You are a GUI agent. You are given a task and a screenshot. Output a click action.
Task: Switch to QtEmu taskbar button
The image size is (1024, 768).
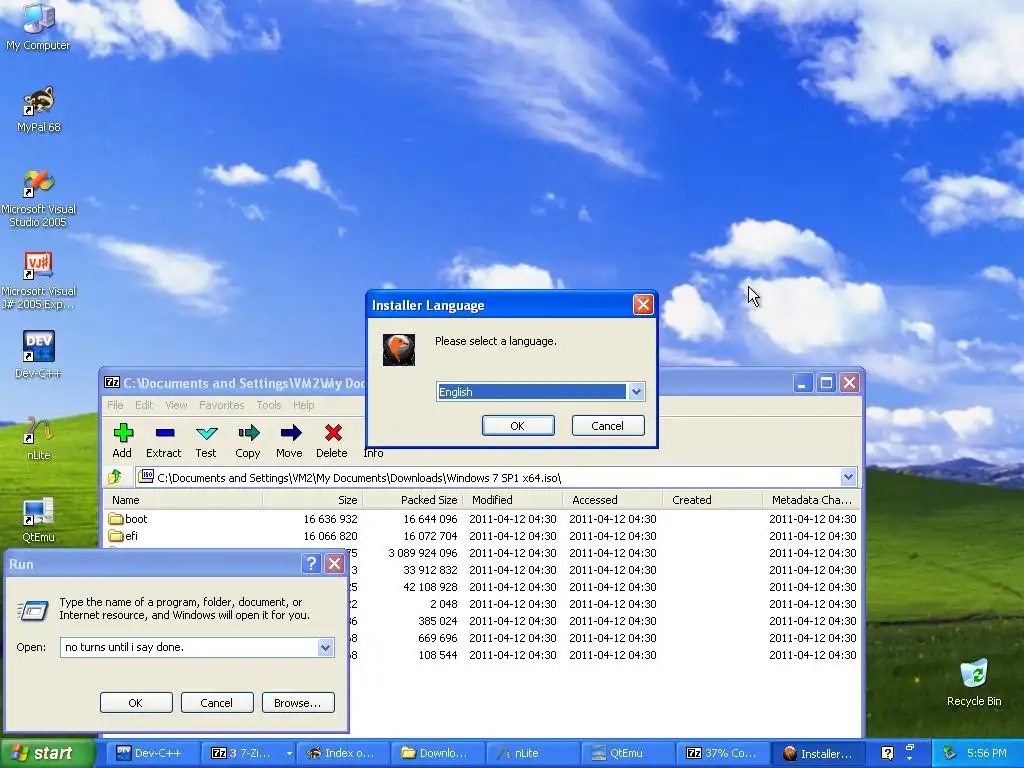[x=628, y=754]
